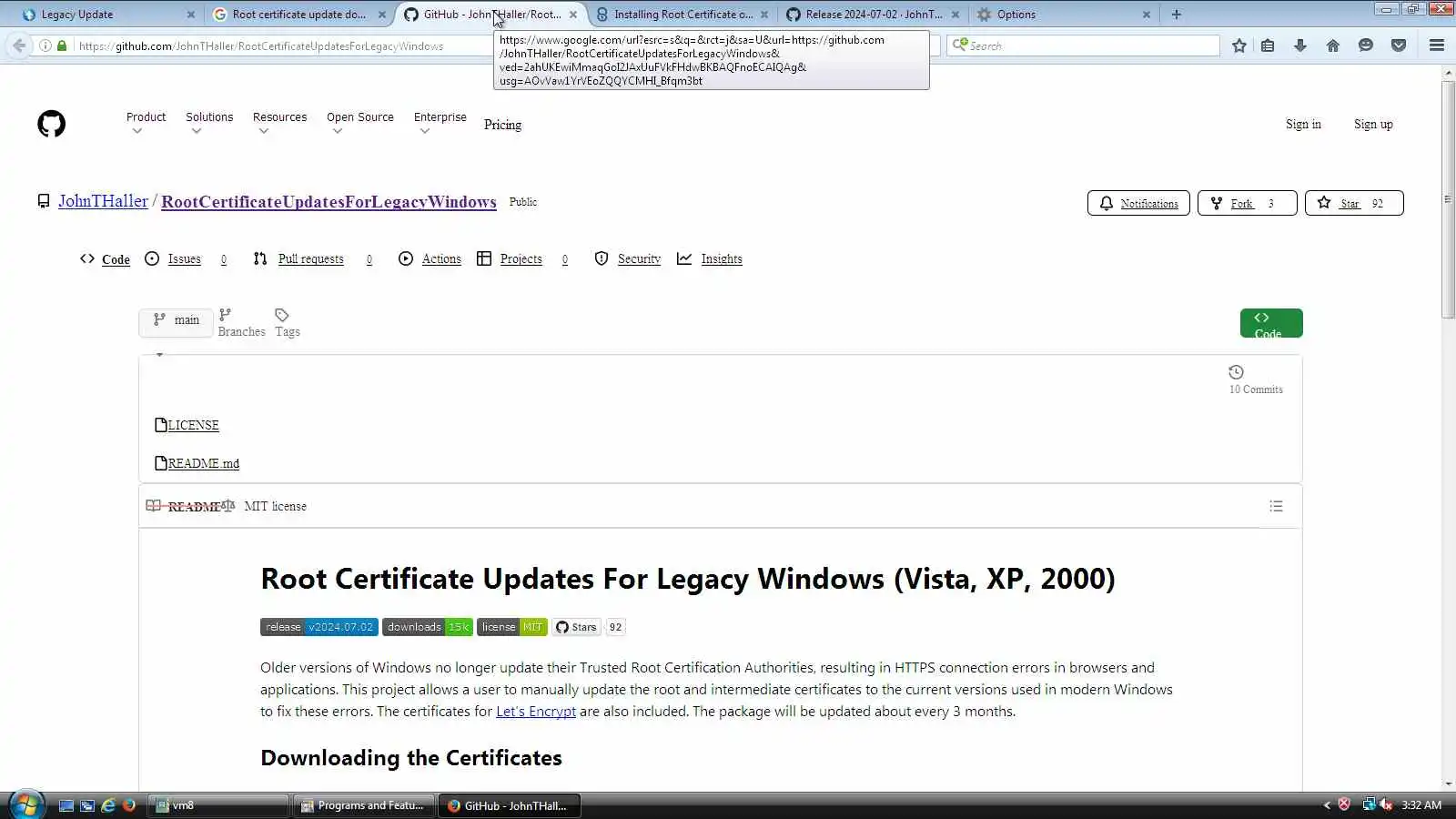Open RootCertificateUpdatesForLegacyWindows repository link

tap(329, 202)
